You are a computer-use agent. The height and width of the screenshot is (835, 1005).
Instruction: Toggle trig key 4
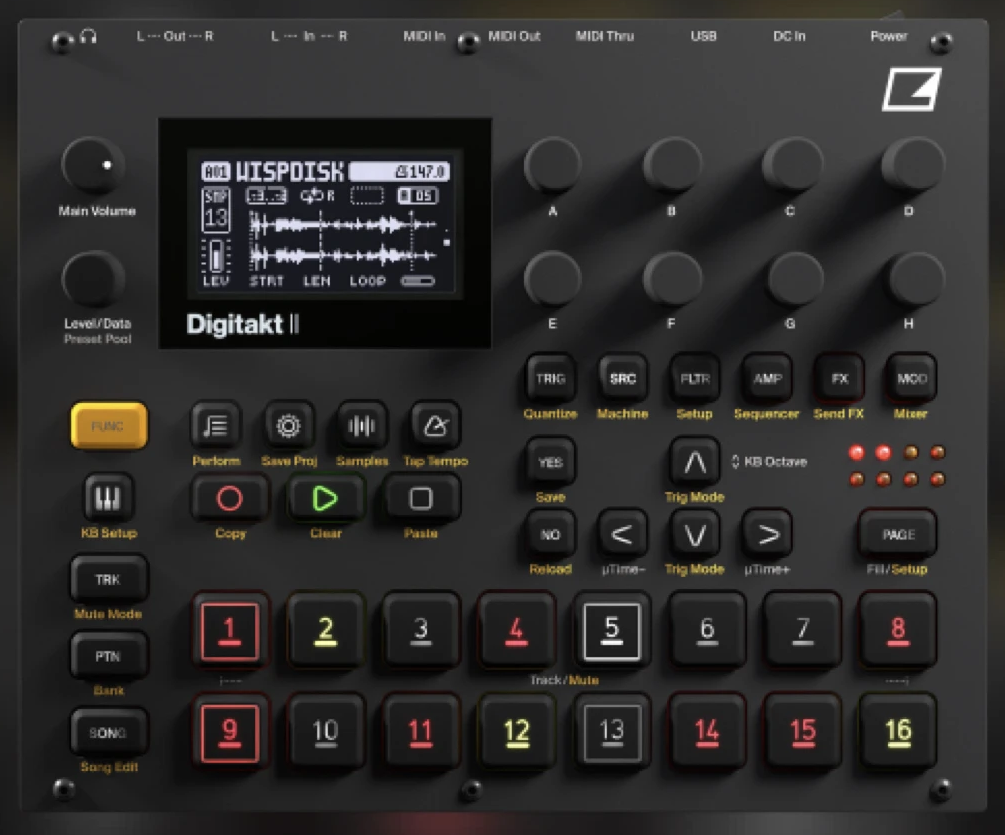(516, 631)
